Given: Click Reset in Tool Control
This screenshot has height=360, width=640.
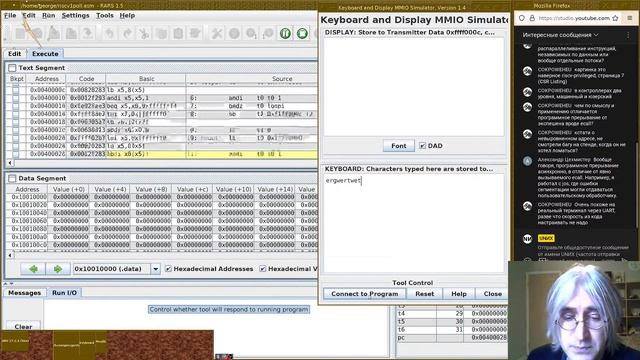Looking at the screenshot, I should [x=424, y=294].
